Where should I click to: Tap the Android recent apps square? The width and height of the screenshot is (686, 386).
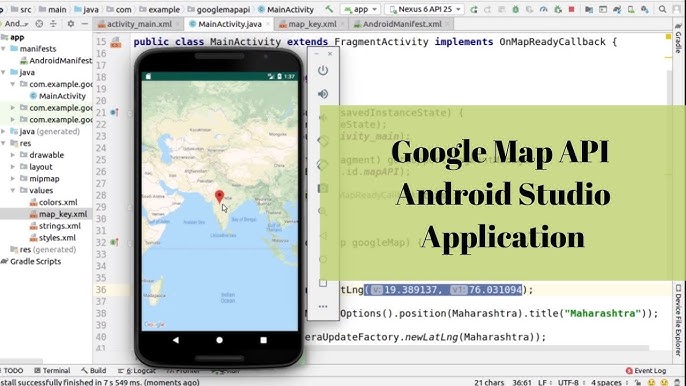(x=263, y=340)
